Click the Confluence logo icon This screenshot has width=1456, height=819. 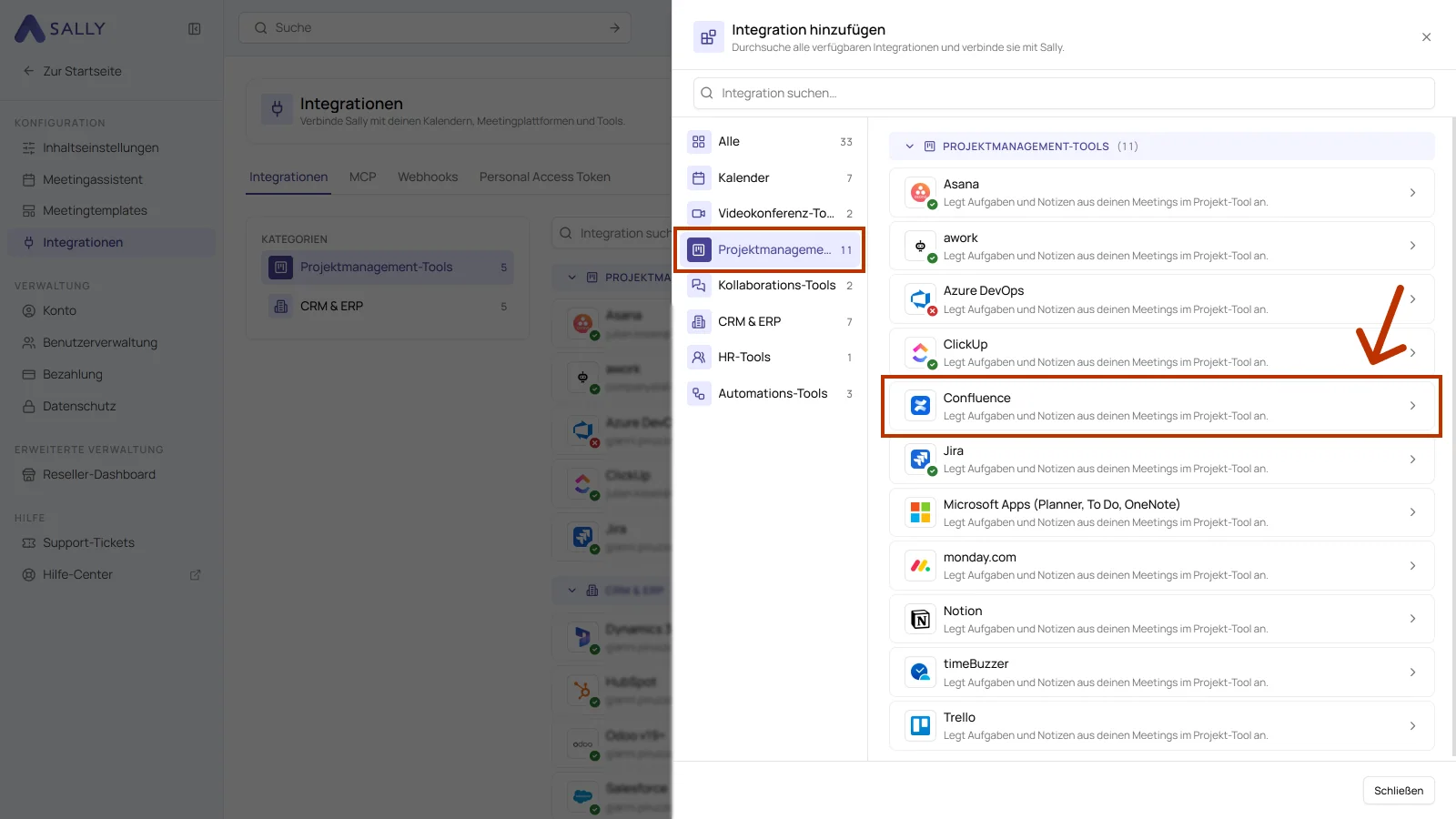(920, 406)
